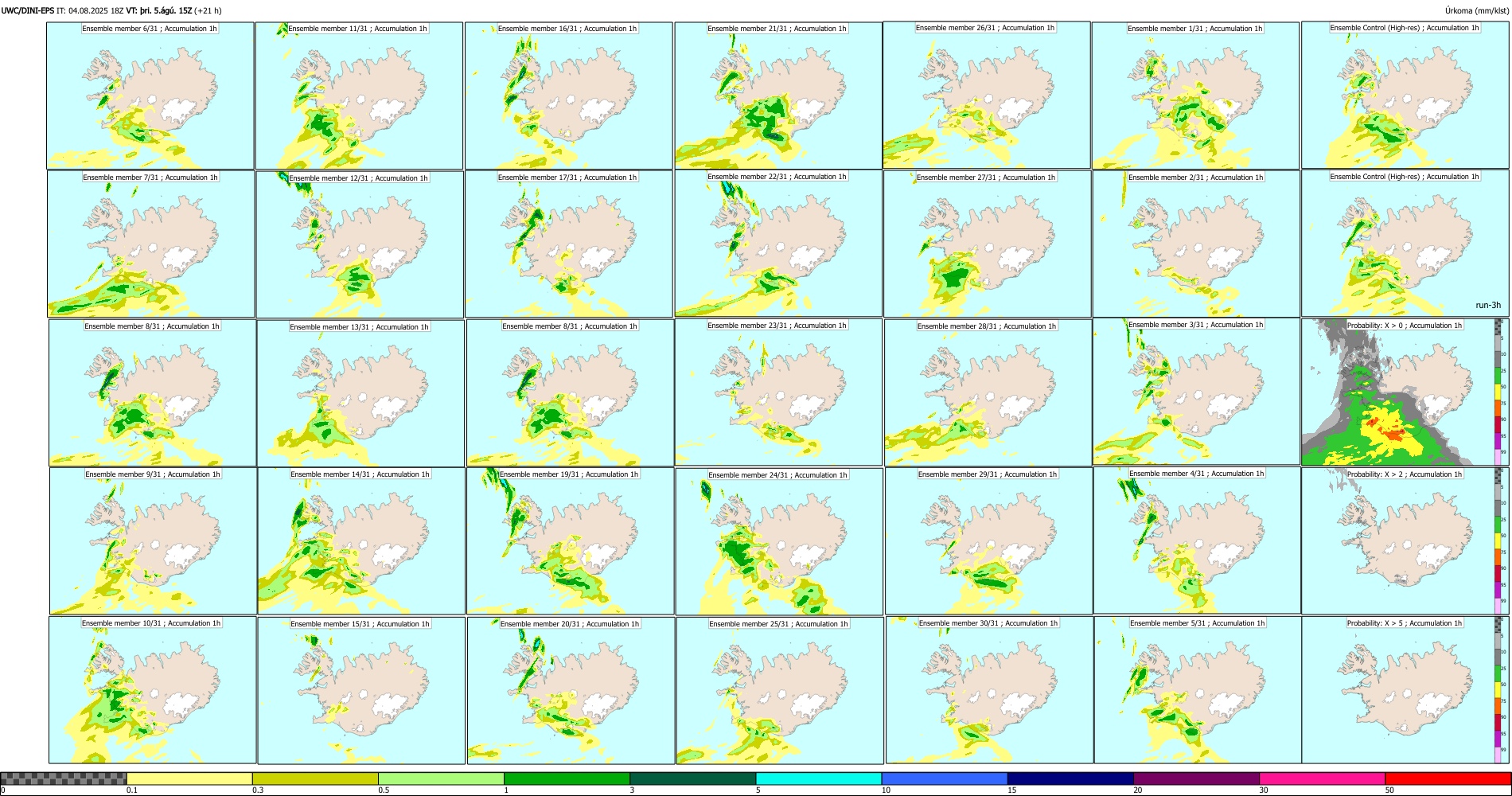Select the Ensemble member 11/31 map
The image size is (1512, 796).
point(359,96)
